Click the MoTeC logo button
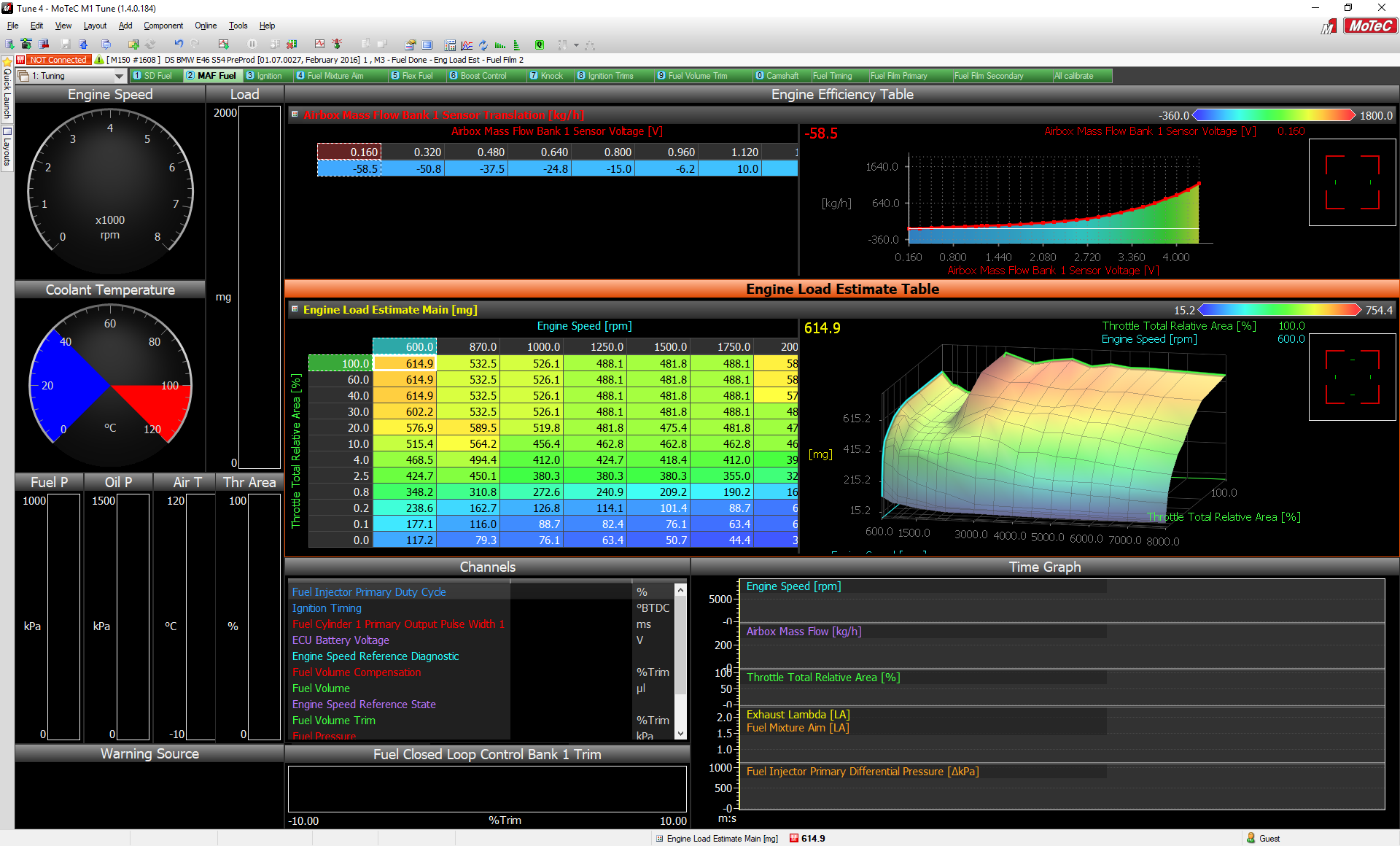 coord(1369,26)
